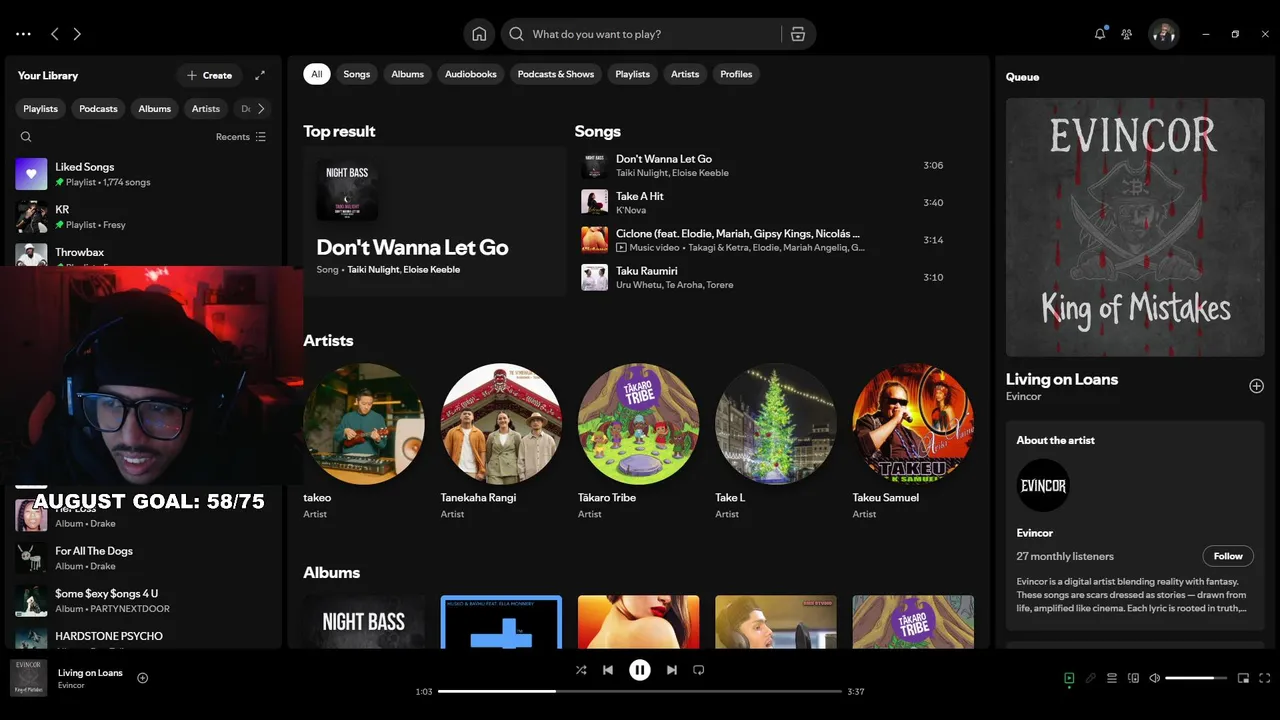1280x720 pixels.
Task: Switch to the Profiles filter tab
Action: 736,74
